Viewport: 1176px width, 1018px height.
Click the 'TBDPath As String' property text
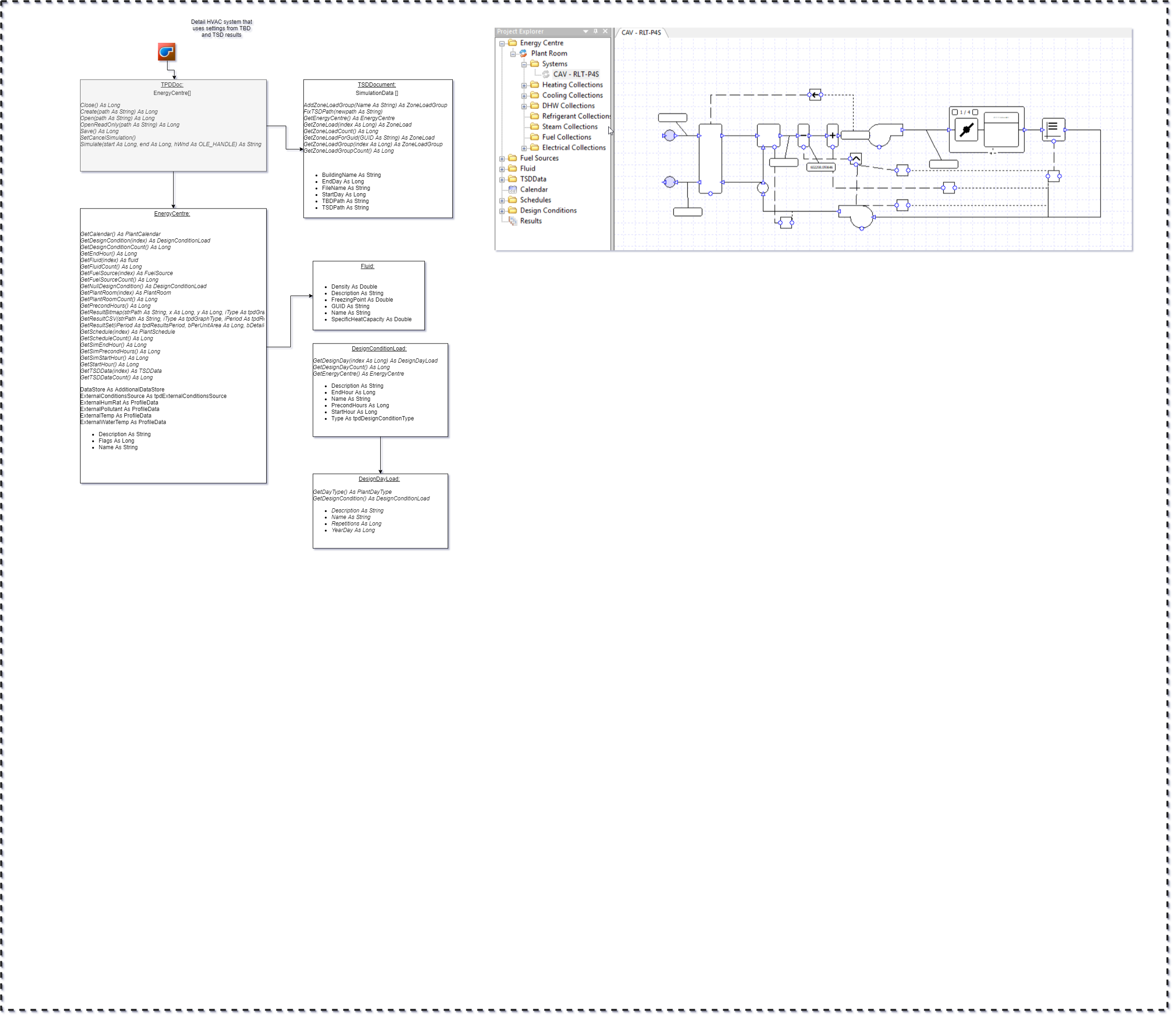[345, 202]
